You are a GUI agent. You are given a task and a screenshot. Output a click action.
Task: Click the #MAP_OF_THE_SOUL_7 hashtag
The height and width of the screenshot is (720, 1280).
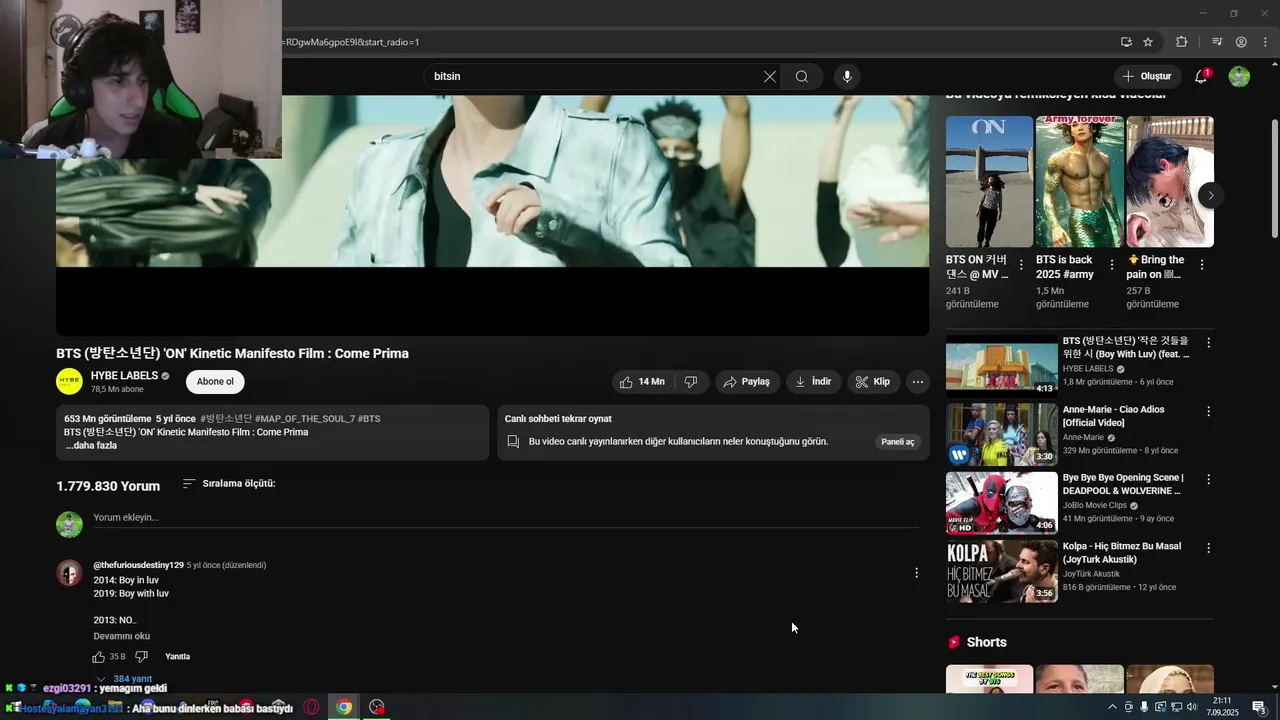pyautogui.click(x=304, y=419)
